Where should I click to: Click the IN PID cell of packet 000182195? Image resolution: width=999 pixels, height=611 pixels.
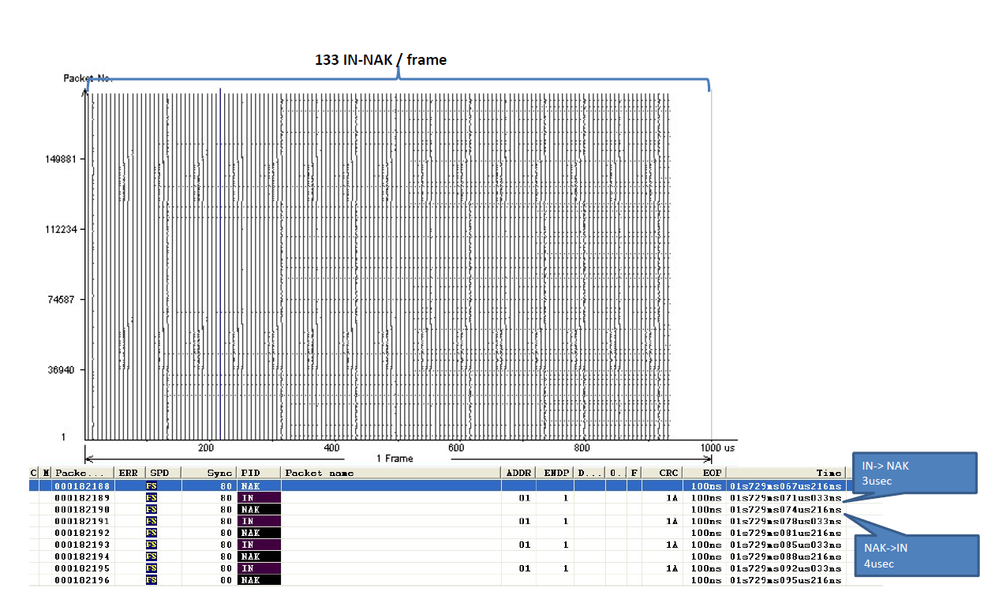(x=259, y=568)
